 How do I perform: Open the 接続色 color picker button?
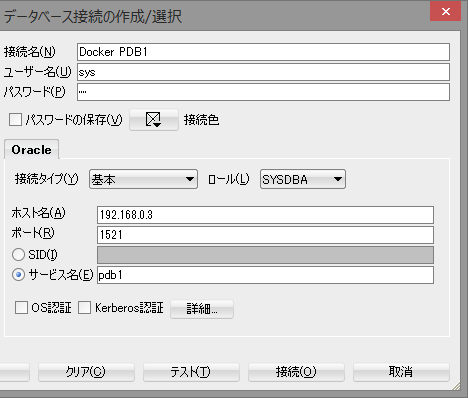[x=154, y=119]
